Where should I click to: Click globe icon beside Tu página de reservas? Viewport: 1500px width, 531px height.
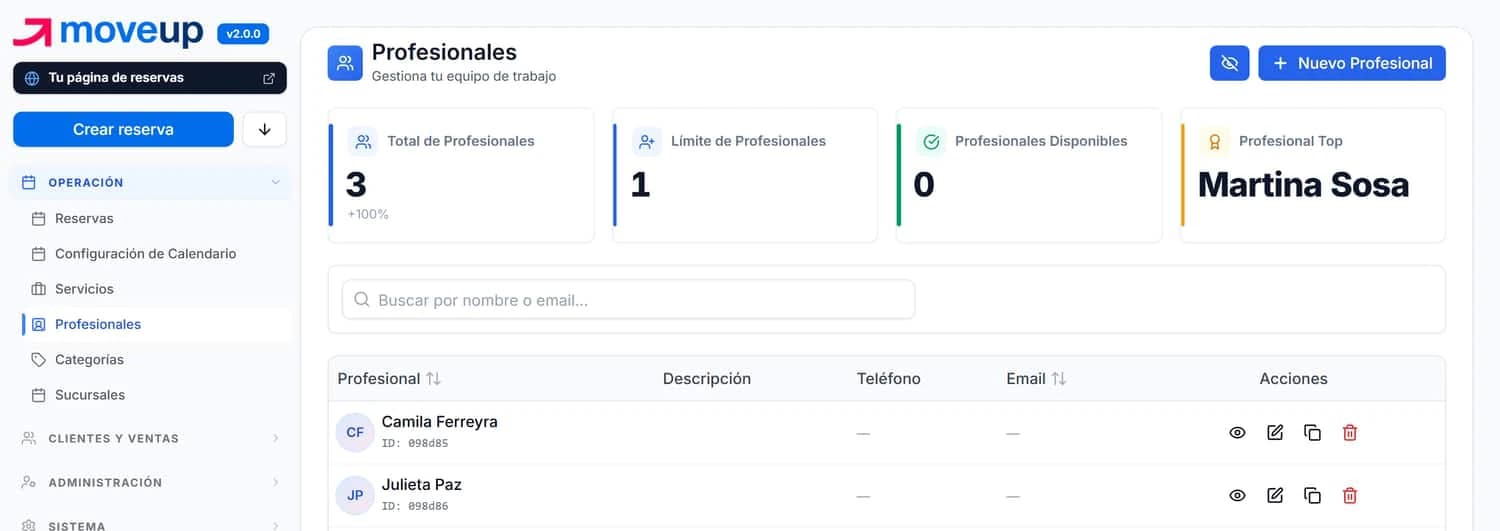tap(32, 78)
